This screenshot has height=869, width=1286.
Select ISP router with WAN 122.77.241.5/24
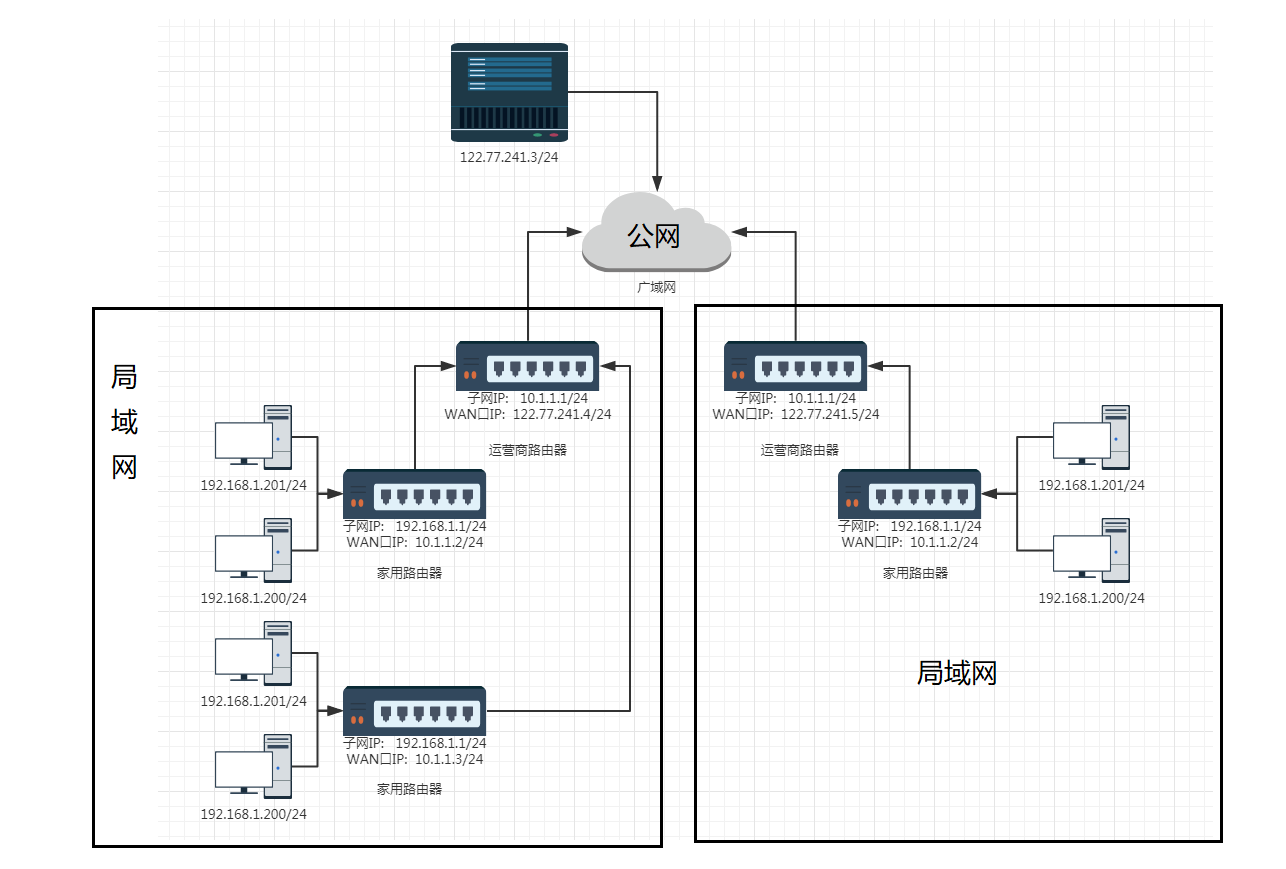click(795, 365)
